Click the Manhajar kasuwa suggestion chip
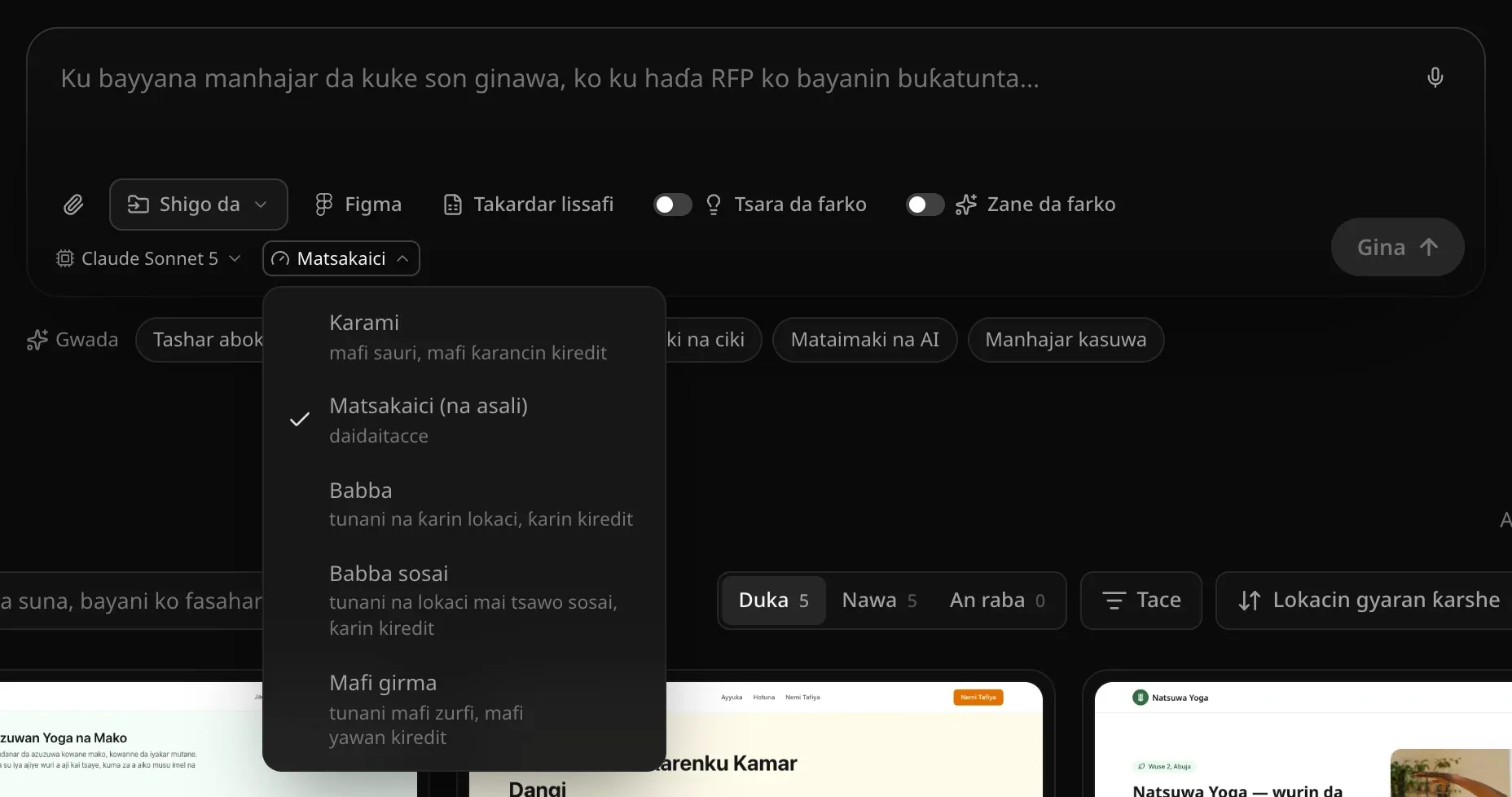The width and height of the screenshot is (1512, 797). 1066,340
